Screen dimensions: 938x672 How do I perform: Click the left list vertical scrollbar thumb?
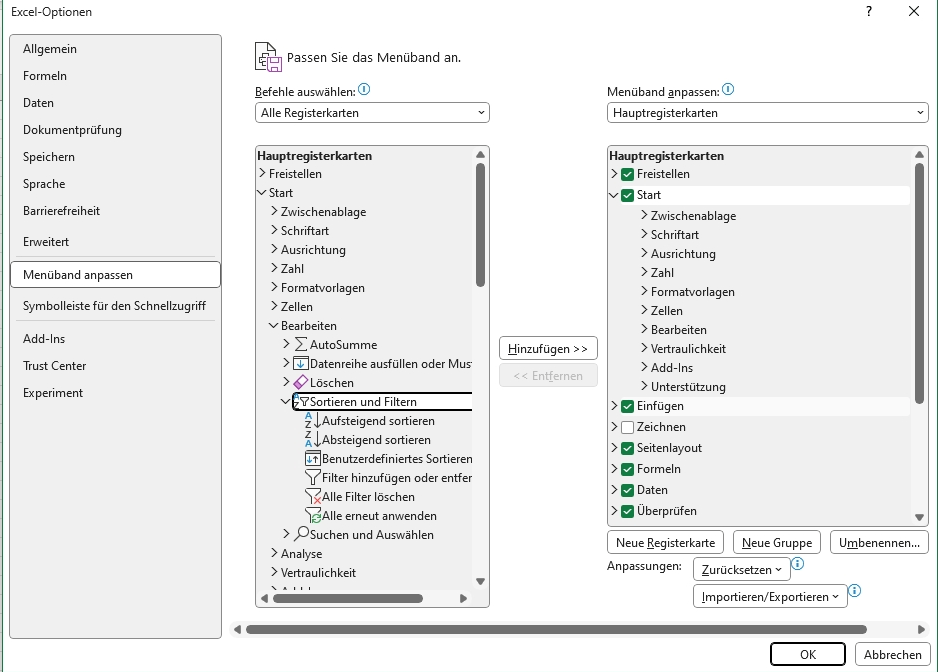point(480,224)
